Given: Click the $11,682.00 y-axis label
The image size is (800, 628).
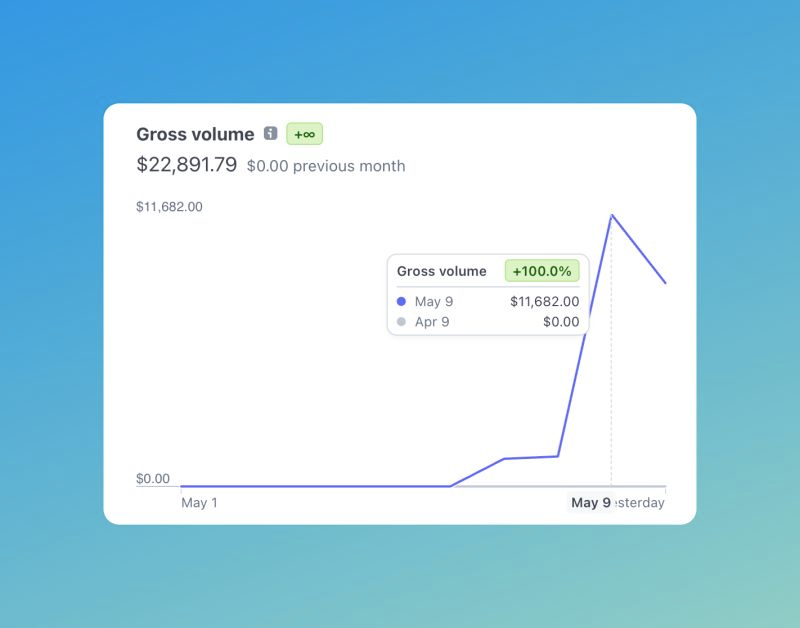Looking at the screenshot, I should click(169, 207).
